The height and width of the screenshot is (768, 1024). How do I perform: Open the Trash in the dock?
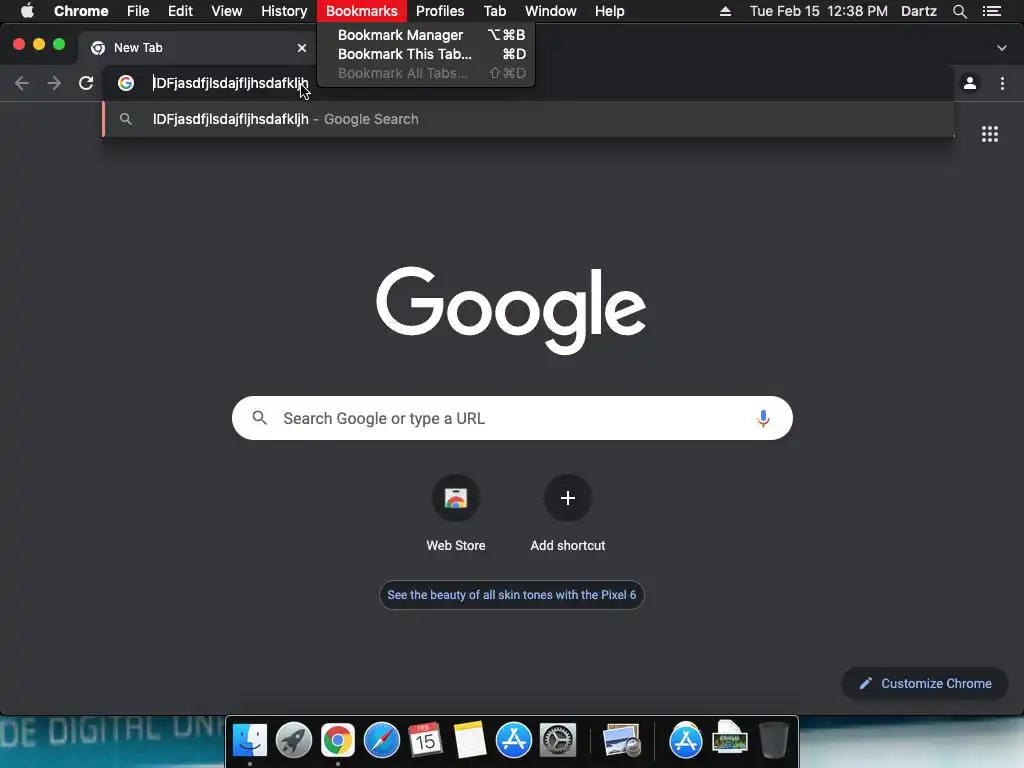773,740
